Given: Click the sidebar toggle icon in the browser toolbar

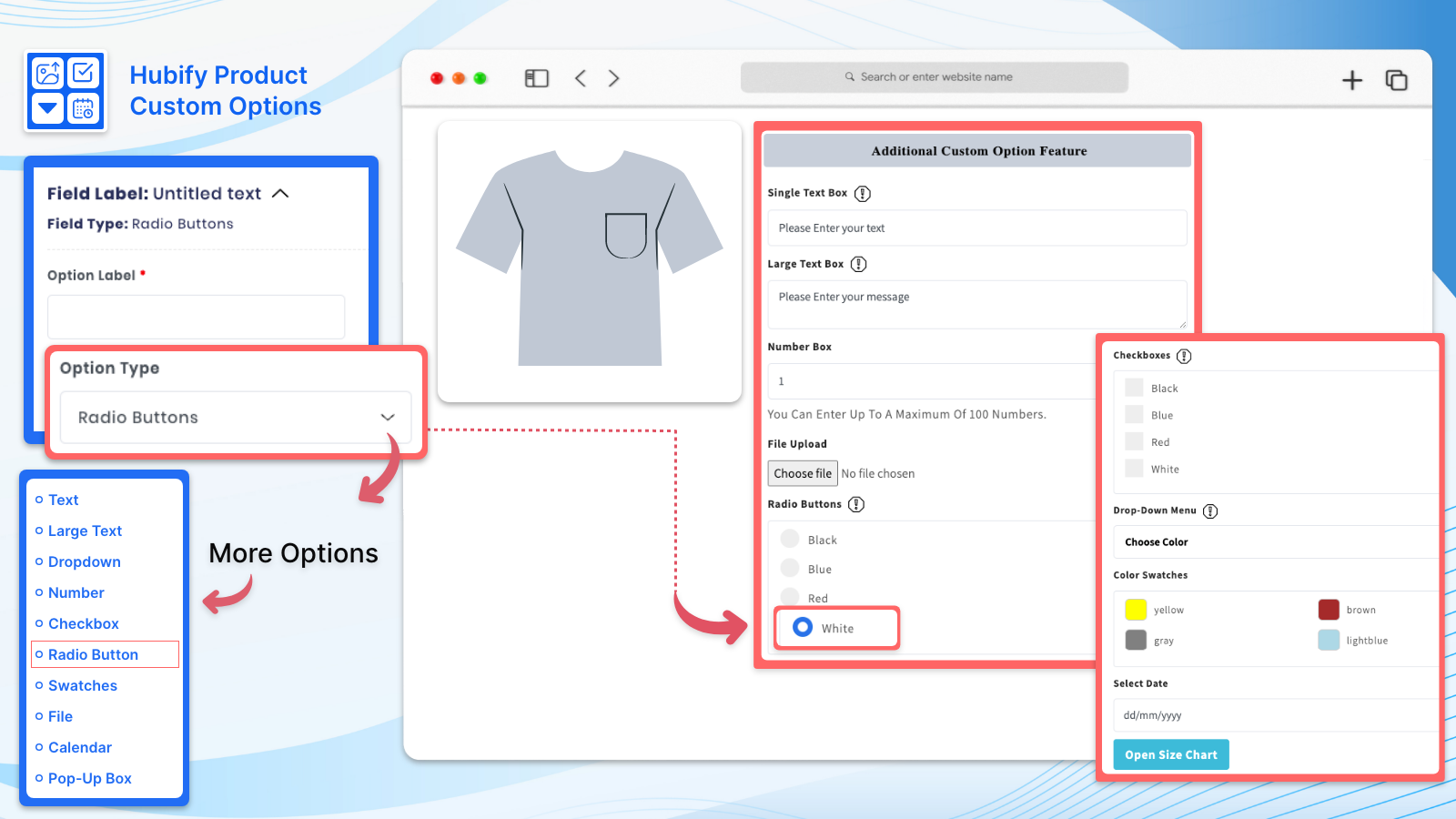Looking at the screenshot, I should point(536,77).
